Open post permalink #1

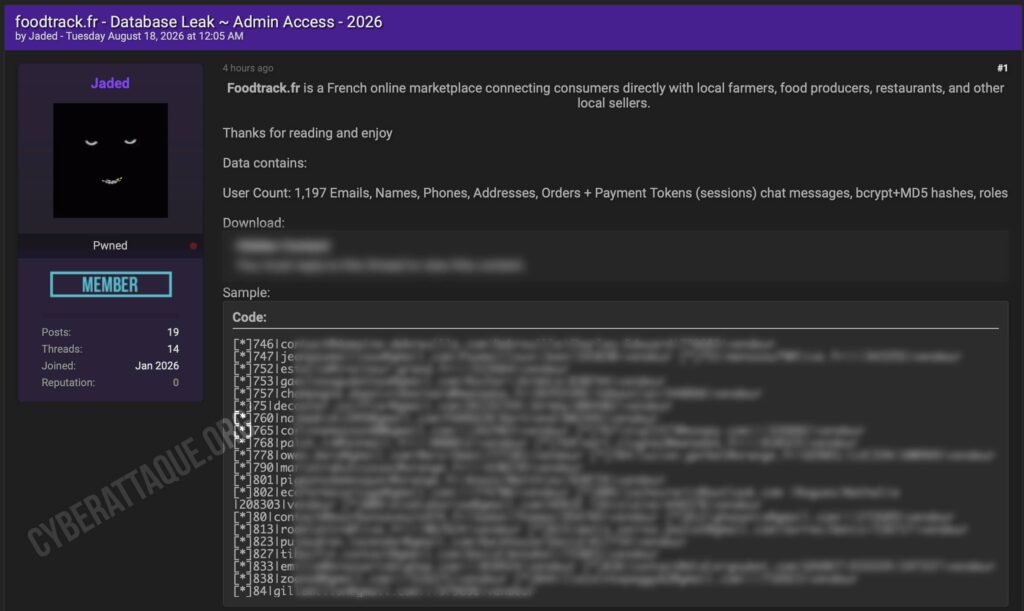pyautogui.click(x=1002, y=68)
